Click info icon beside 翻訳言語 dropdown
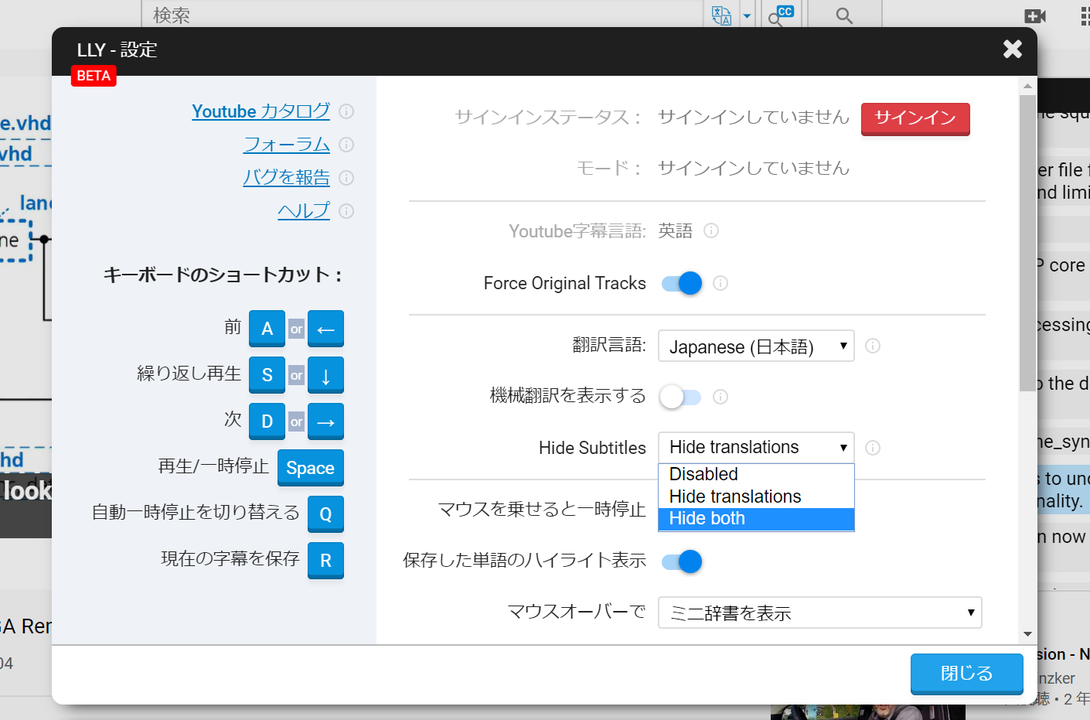Image resolution: width=1090 pixels, height=720 pixels. tap(872, 346)
